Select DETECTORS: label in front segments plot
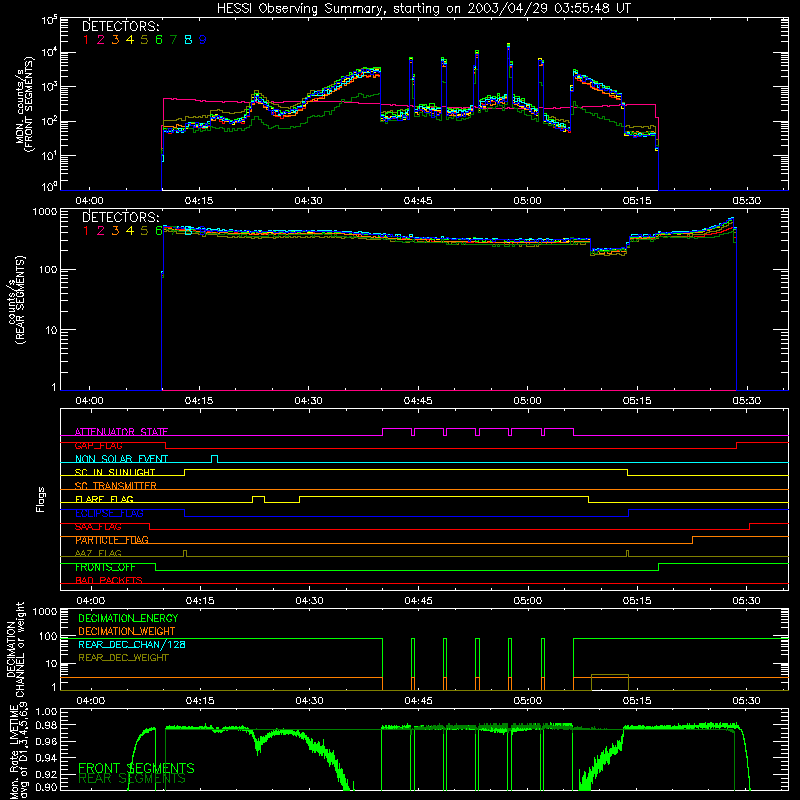 pos(121,26)
